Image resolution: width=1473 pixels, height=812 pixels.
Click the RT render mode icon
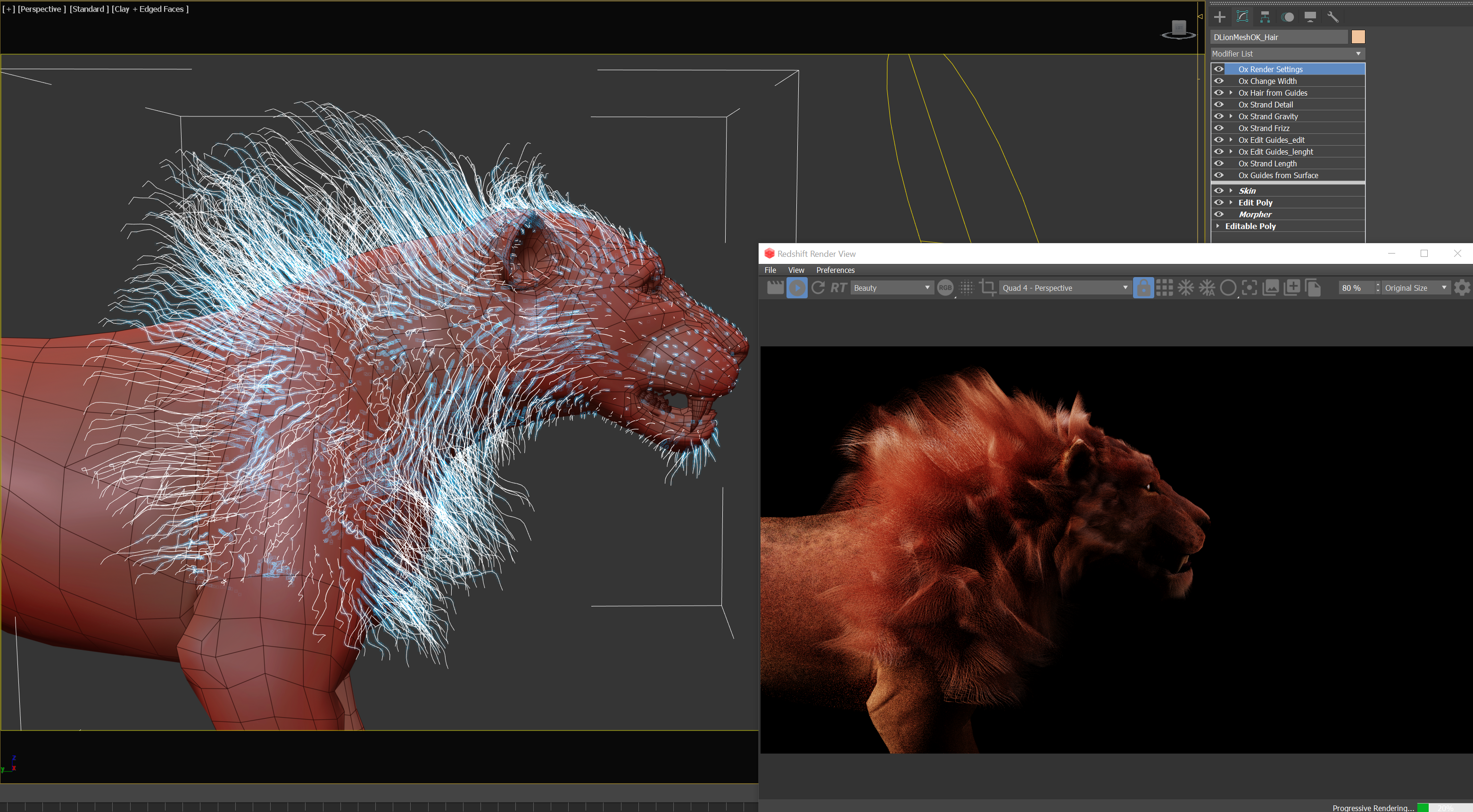click(x=838, y=287)
